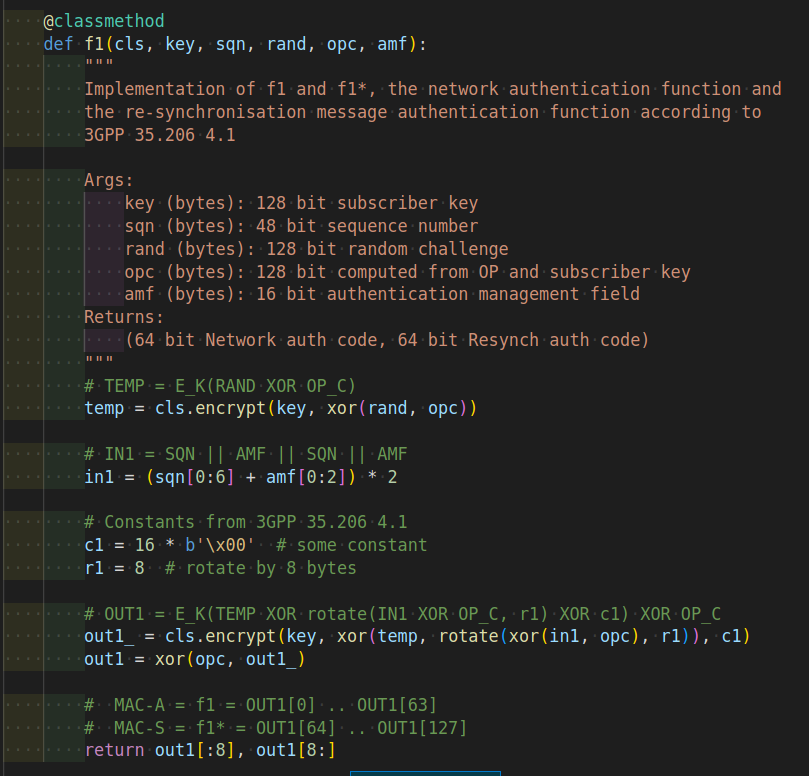Click 'rotate' call in the out1_ line

(468, 636)
